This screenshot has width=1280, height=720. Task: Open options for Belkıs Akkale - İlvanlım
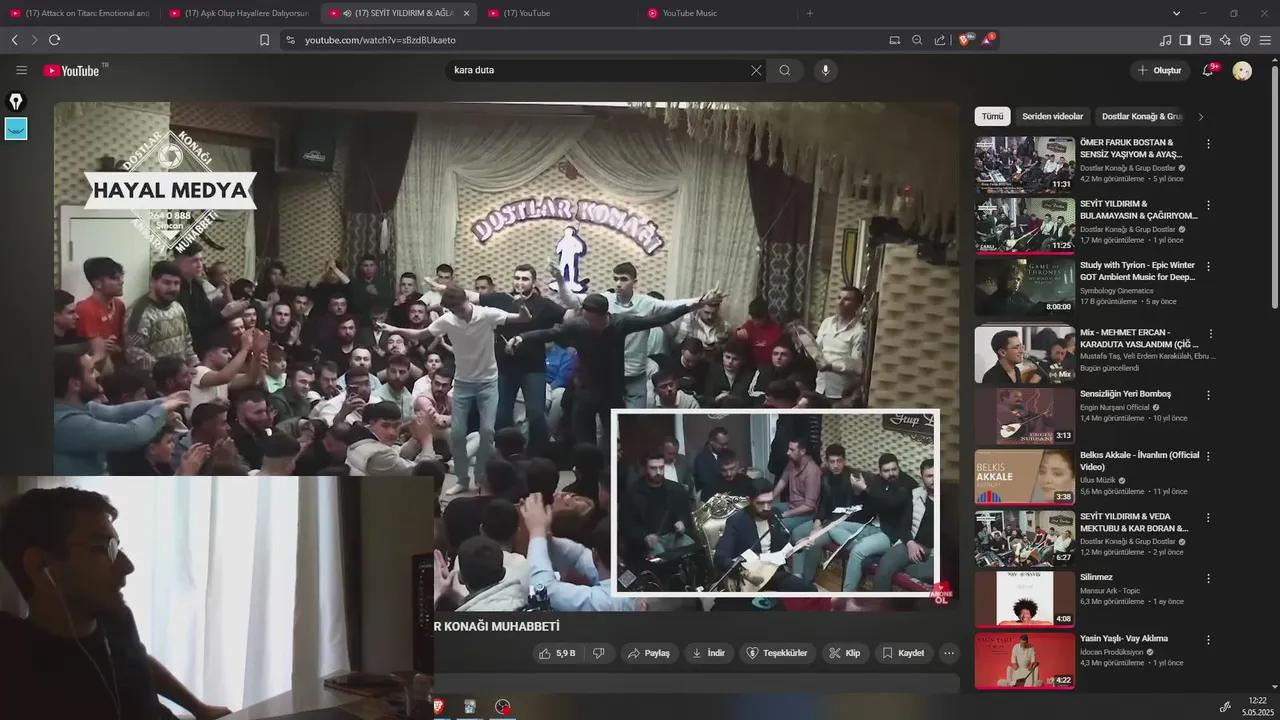(x=1208, y=456)
